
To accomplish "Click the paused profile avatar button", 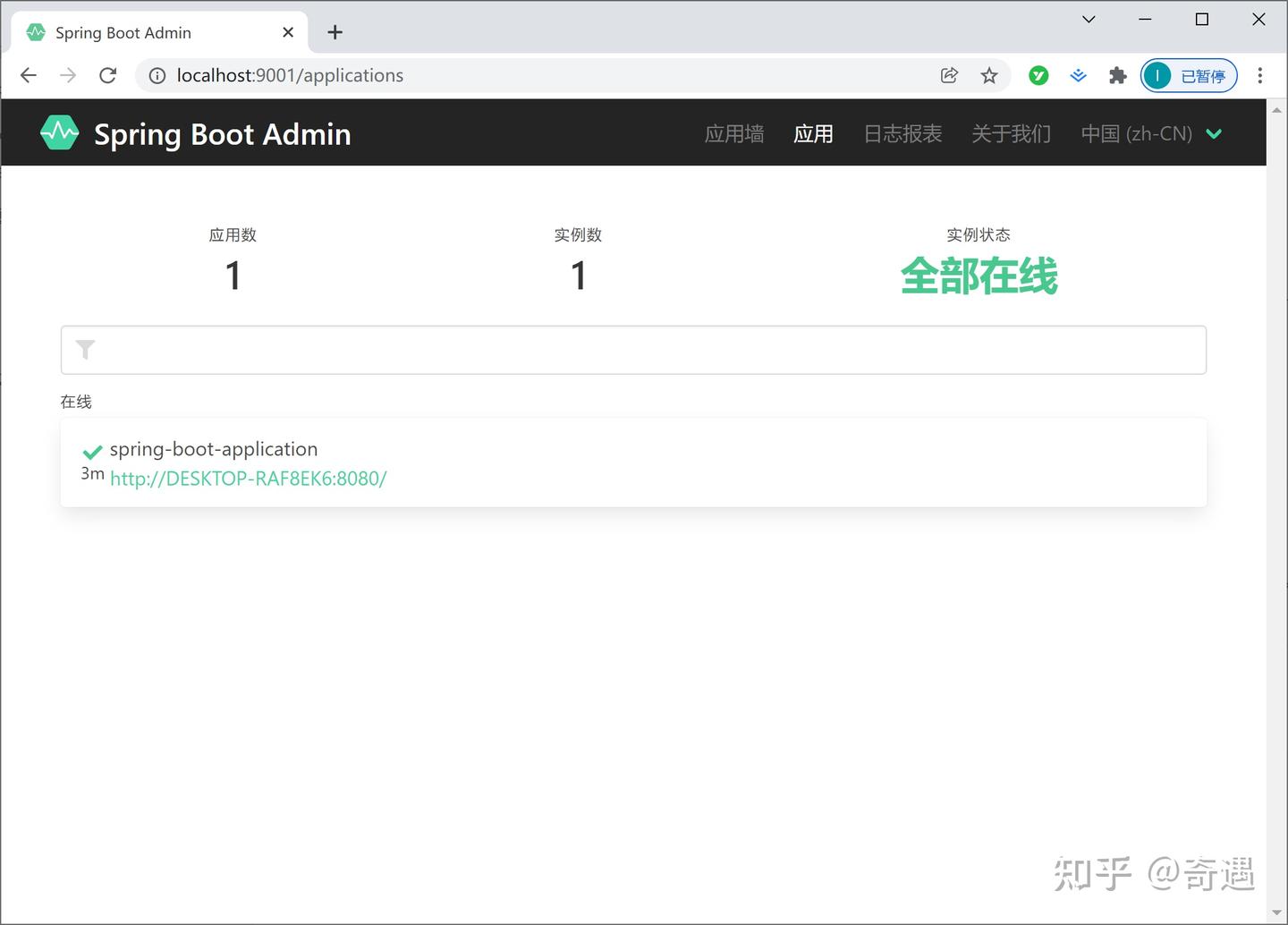I will [1189, 75].
